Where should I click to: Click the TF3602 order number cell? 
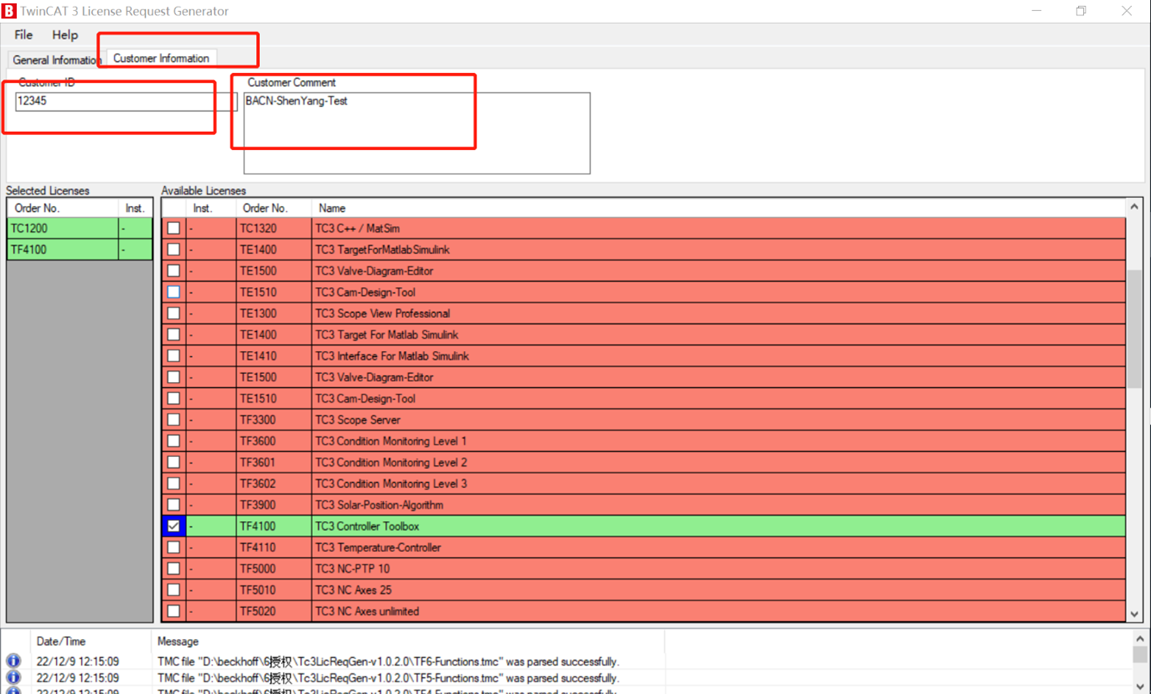tap(274, 483)
